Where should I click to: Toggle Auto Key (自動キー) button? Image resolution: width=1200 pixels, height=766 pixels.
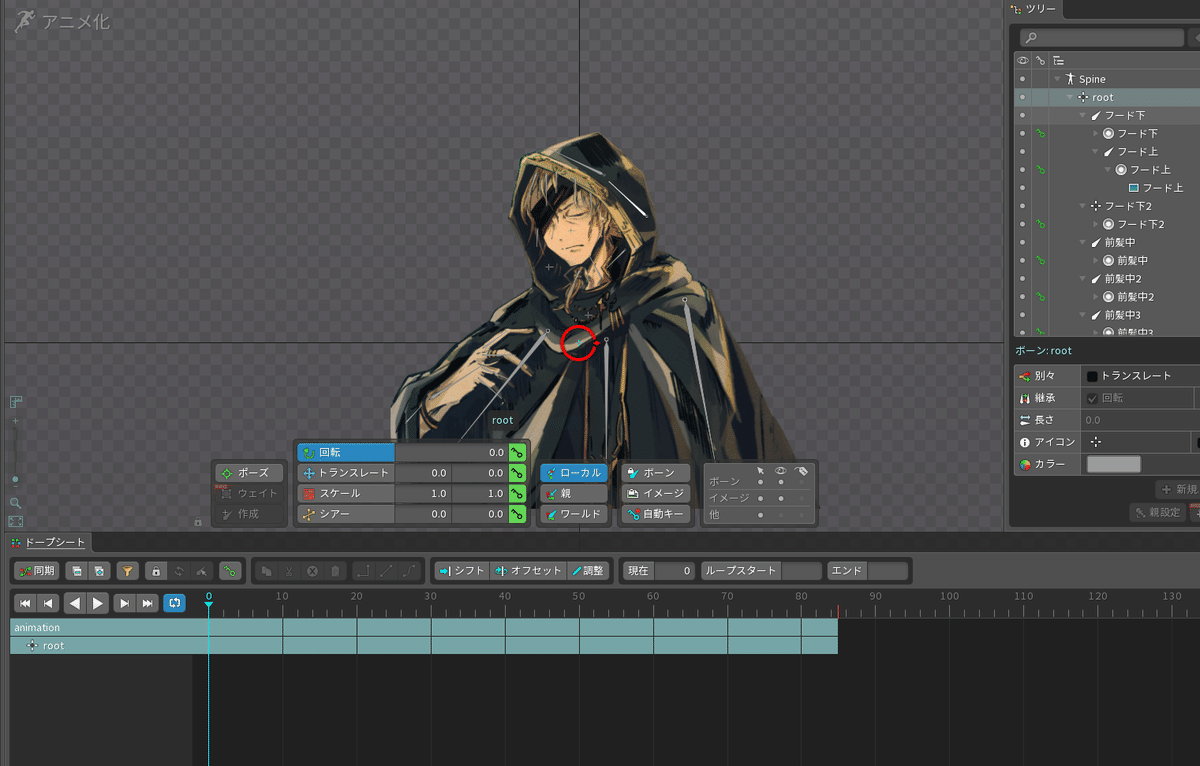pos(655,514)
